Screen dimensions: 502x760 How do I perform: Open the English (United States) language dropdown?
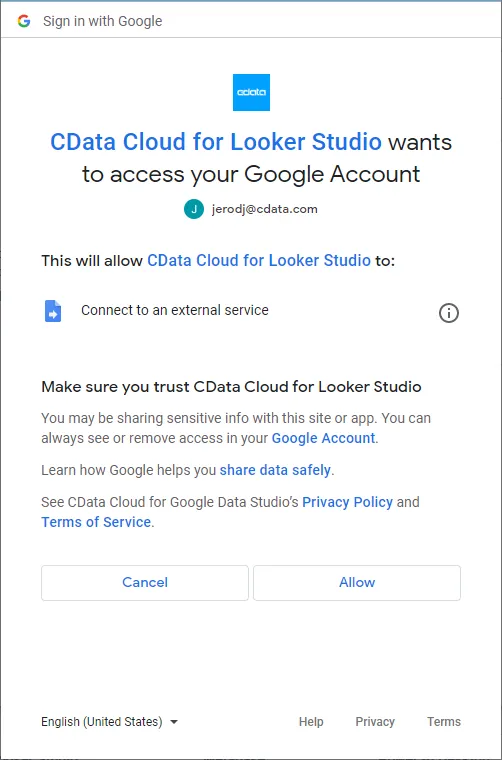coord(110,722)
